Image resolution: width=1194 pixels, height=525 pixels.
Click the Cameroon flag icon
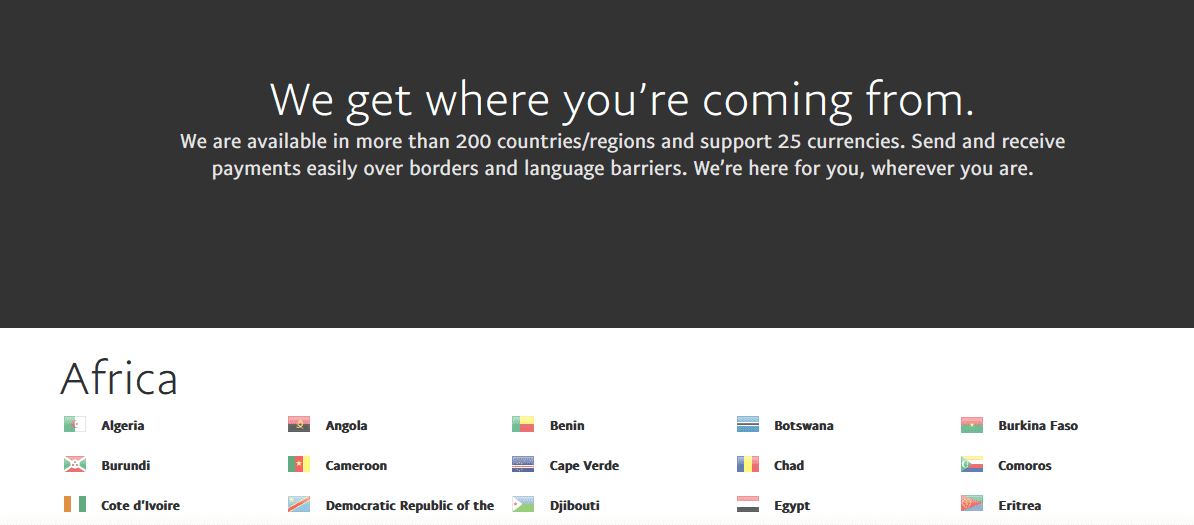pos(299,465)
